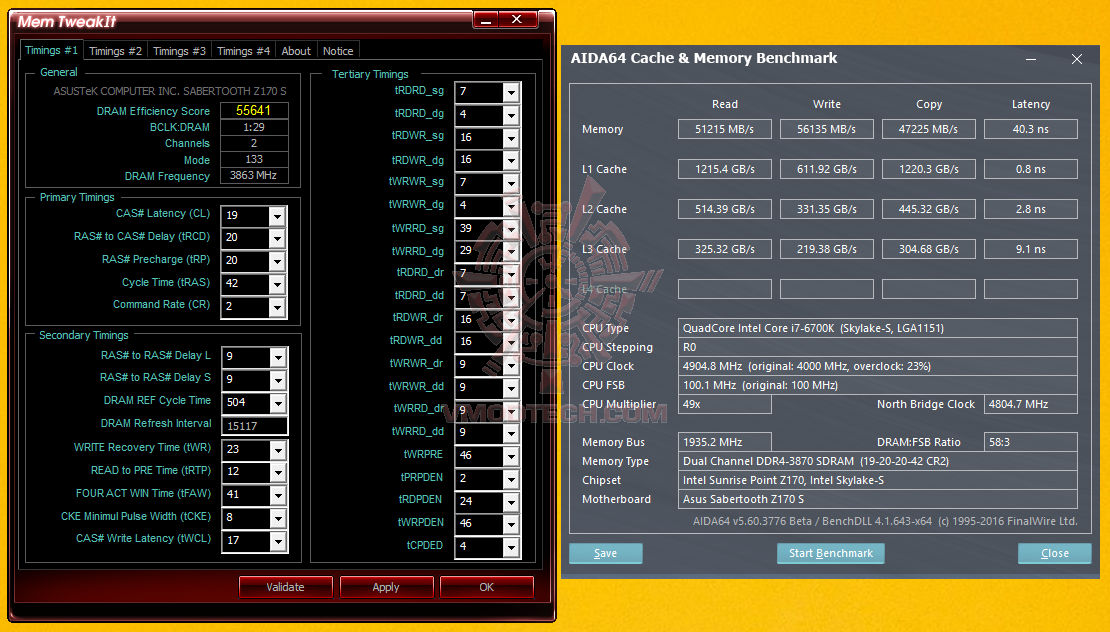
Task: Expand the RAS# to RAS# Delay S dropdown
Action: coord(278,380)
